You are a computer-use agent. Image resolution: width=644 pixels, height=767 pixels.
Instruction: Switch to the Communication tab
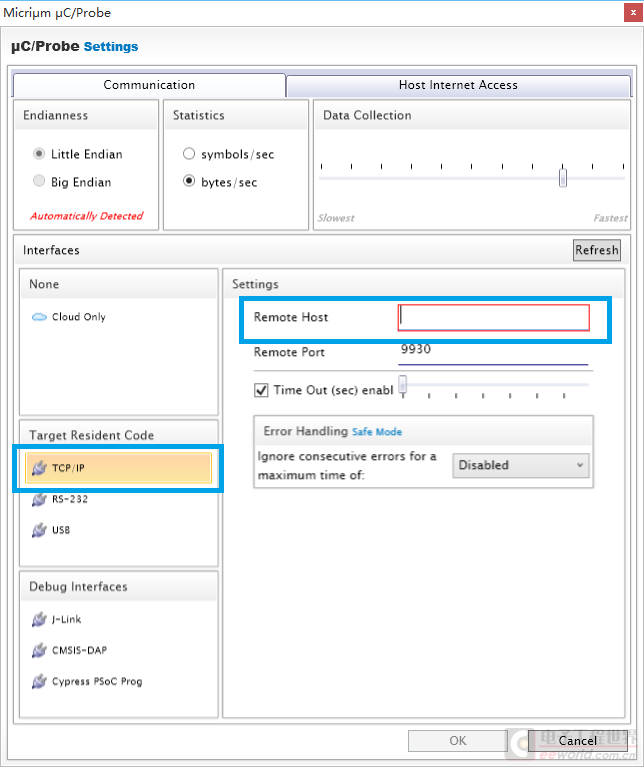coord(149,85)
